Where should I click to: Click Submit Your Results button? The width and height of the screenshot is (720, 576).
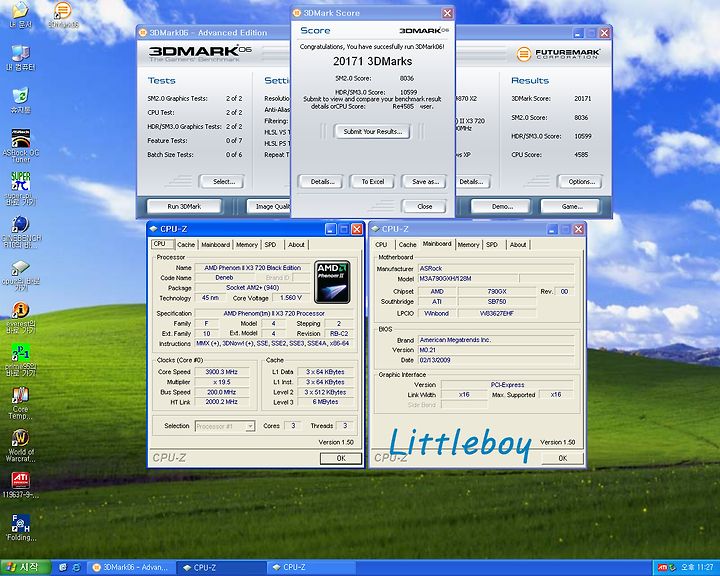pyautogui.click(x=372, y=132)
